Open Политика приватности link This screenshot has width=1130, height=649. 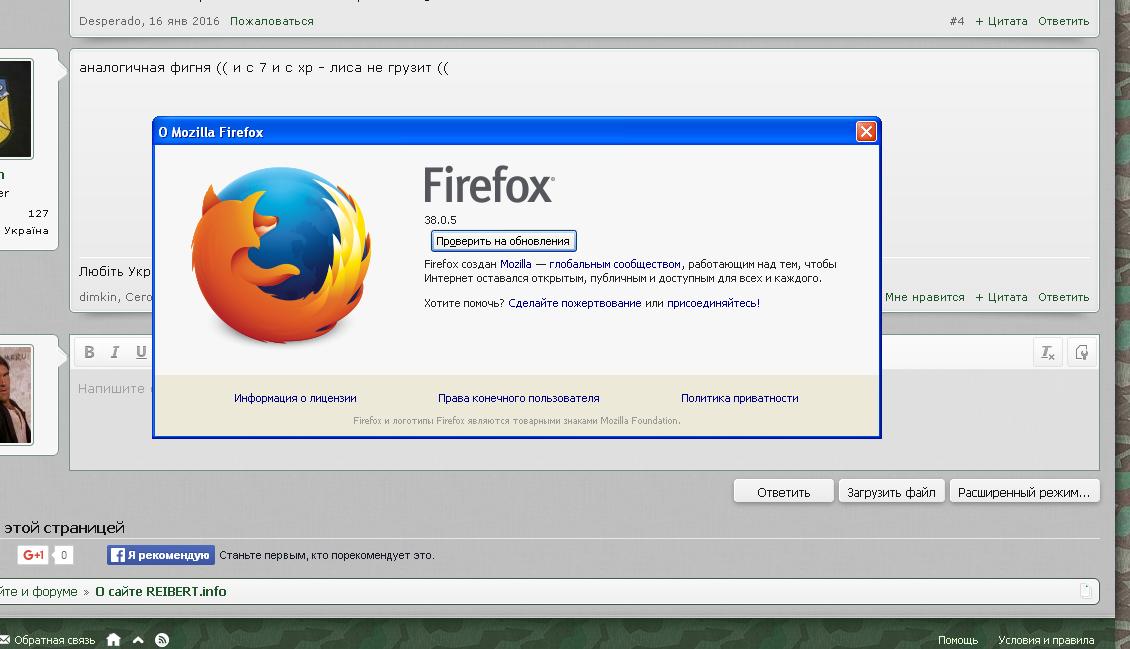tap(739, 398)
